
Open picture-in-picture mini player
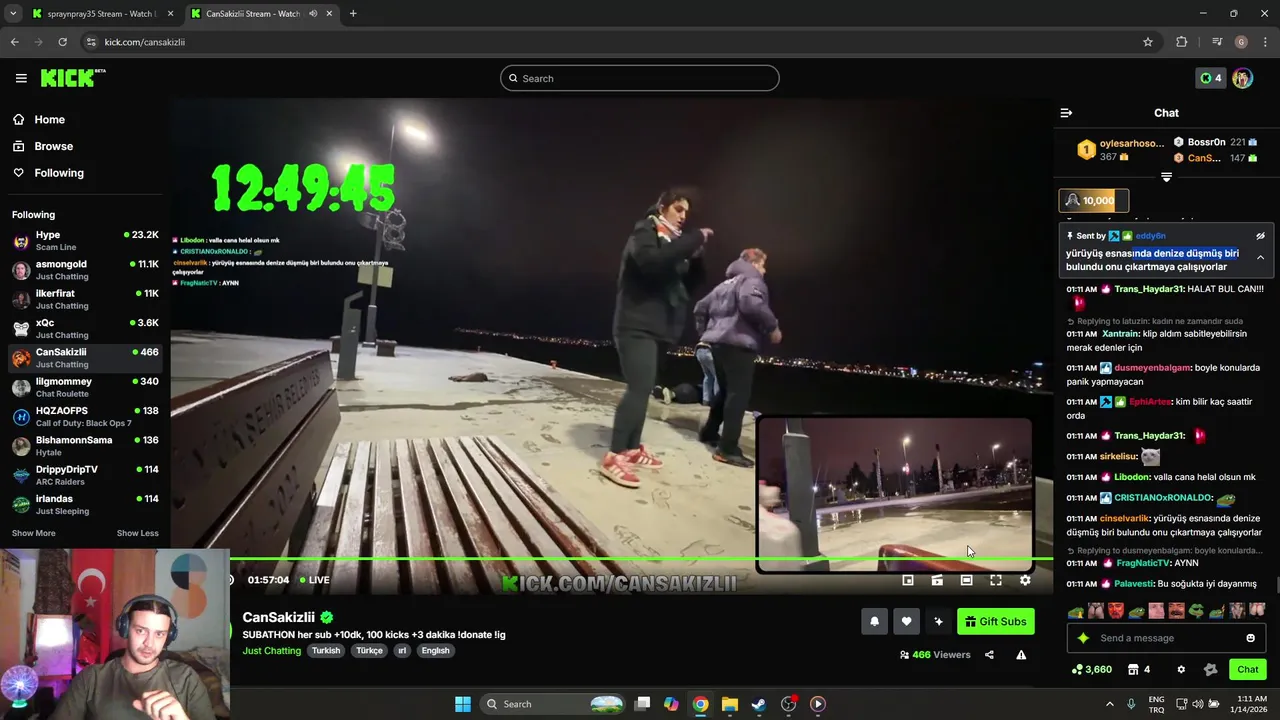pos(908,580)
